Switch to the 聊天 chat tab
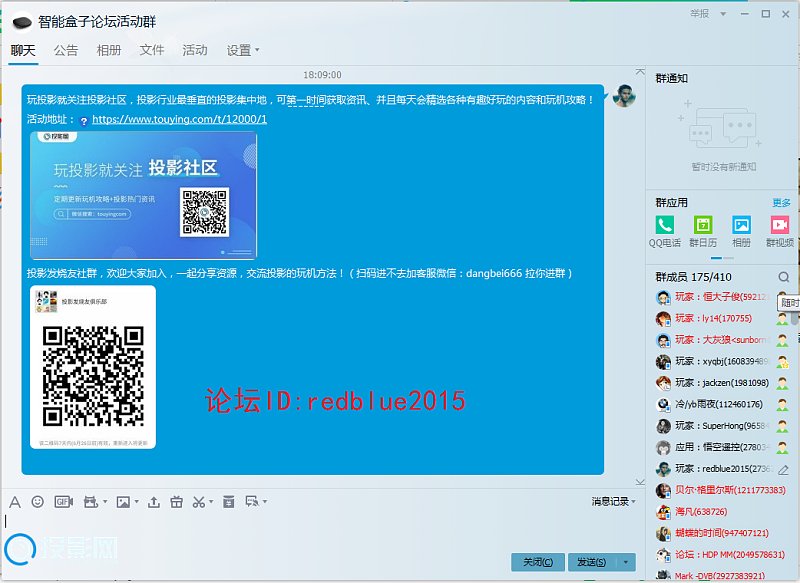800x583 pixels. (23, 50)
